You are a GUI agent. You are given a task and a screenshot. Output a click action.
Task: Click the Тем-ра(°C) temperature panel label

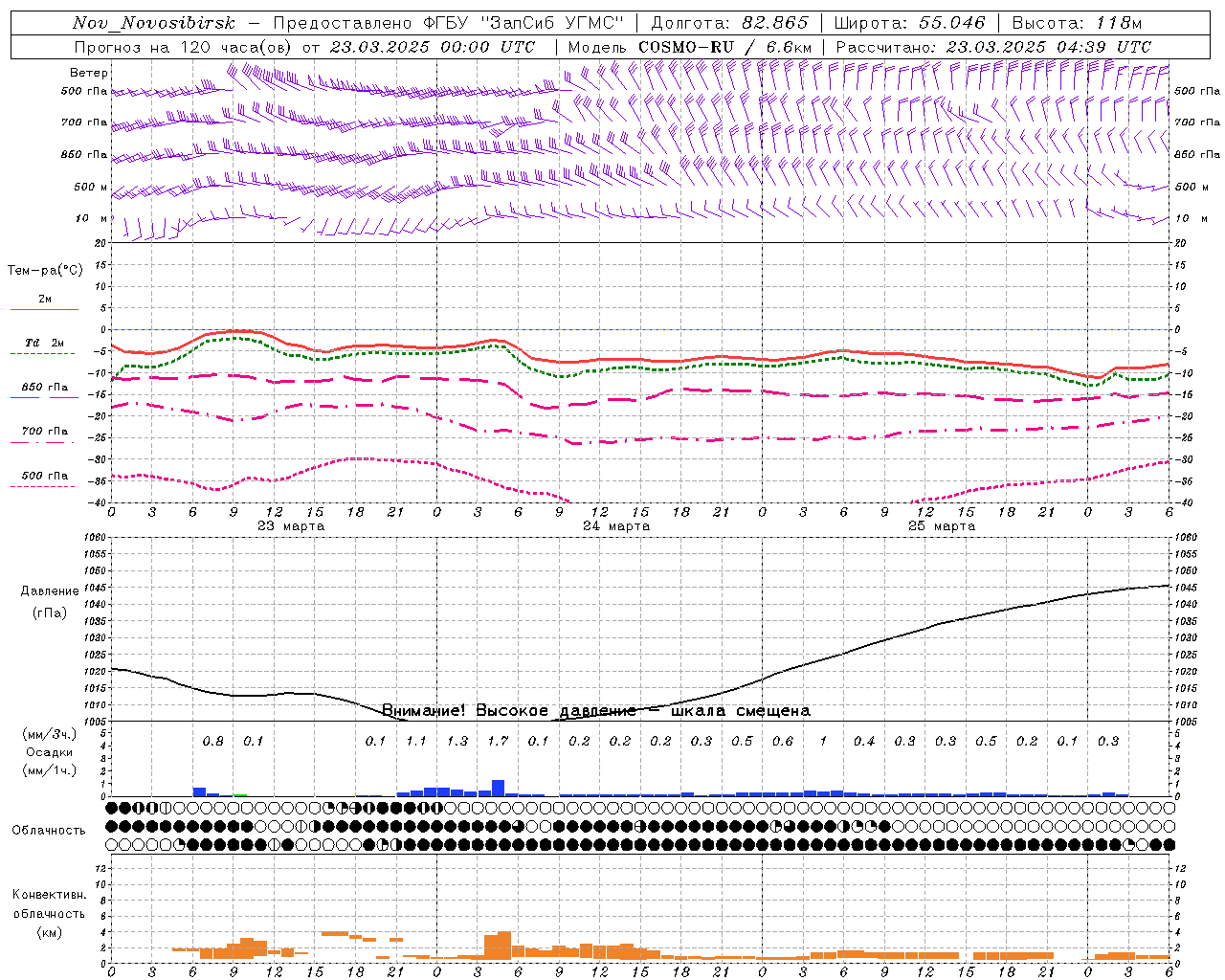click(x=45, y=271)
